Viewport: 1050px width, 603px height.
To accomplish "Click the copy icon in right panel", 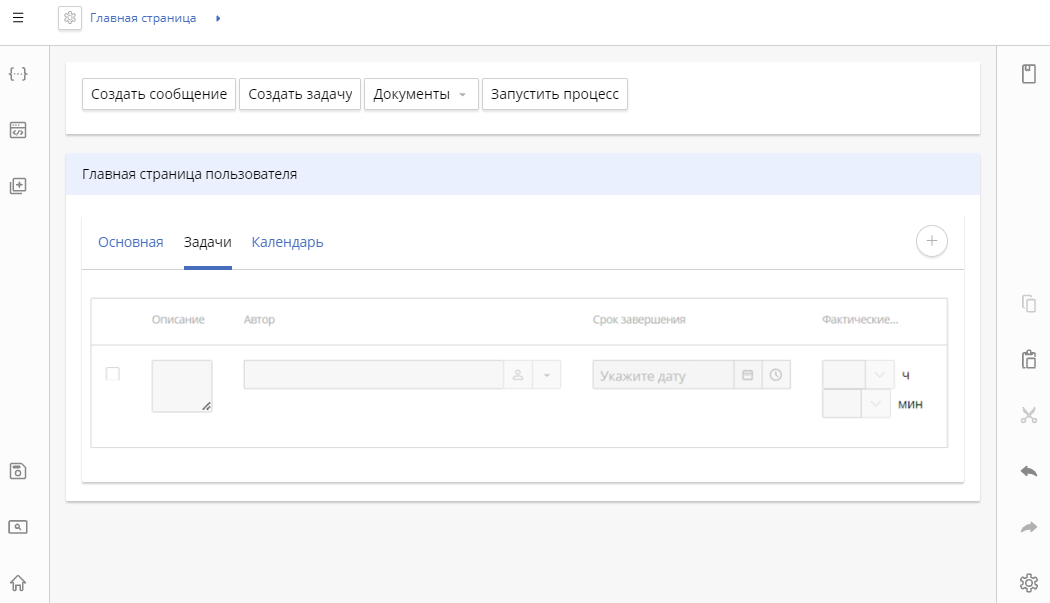I will click(1029, 304).
